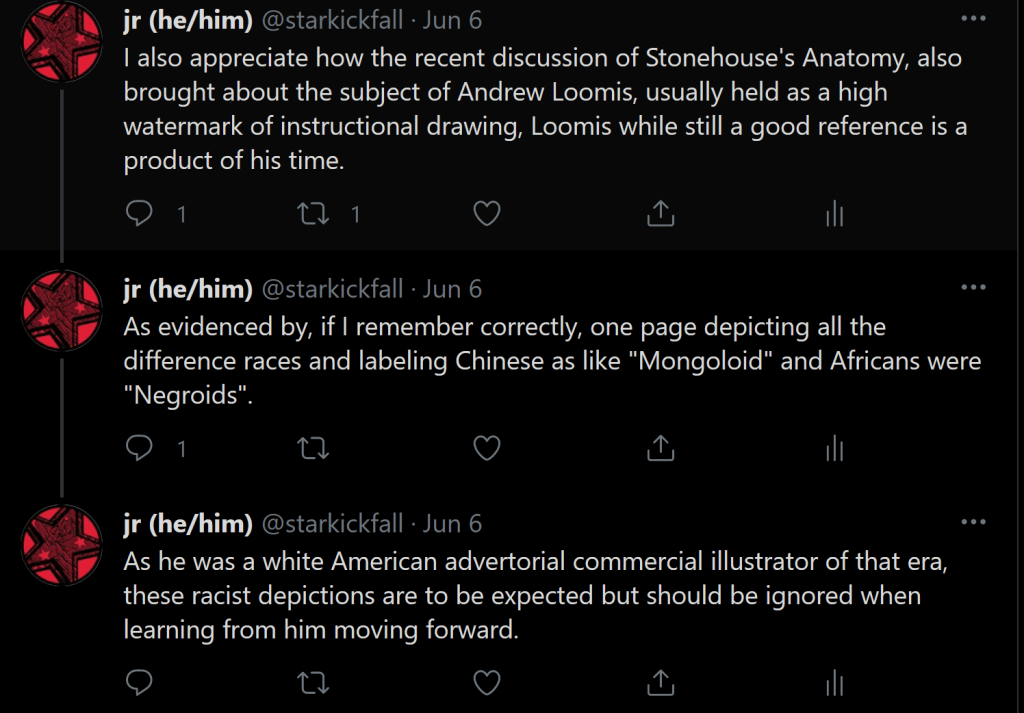1024x713 pixels.
Task: Reply to the Stonehouse's Anatomy tweet
Action: pyautogui.click(x=140, y=213)
